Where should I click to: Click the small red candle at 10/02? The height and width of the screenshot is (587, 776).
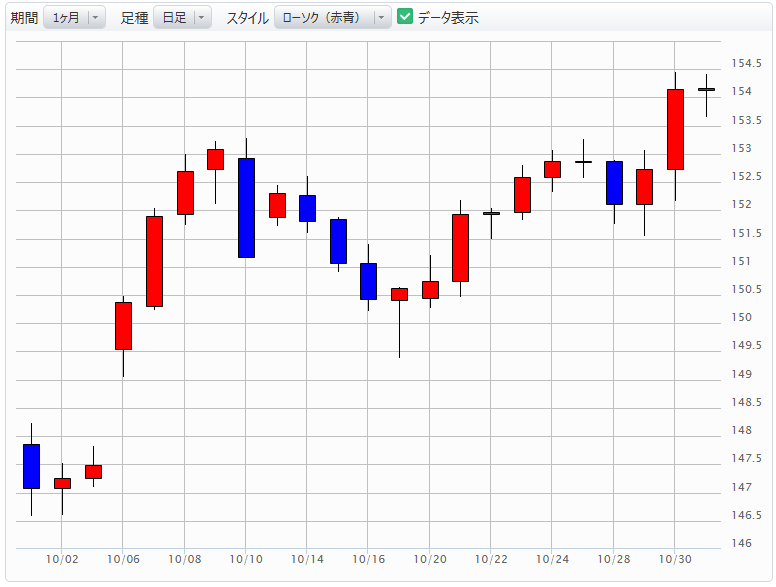click(x=62, y=483)
